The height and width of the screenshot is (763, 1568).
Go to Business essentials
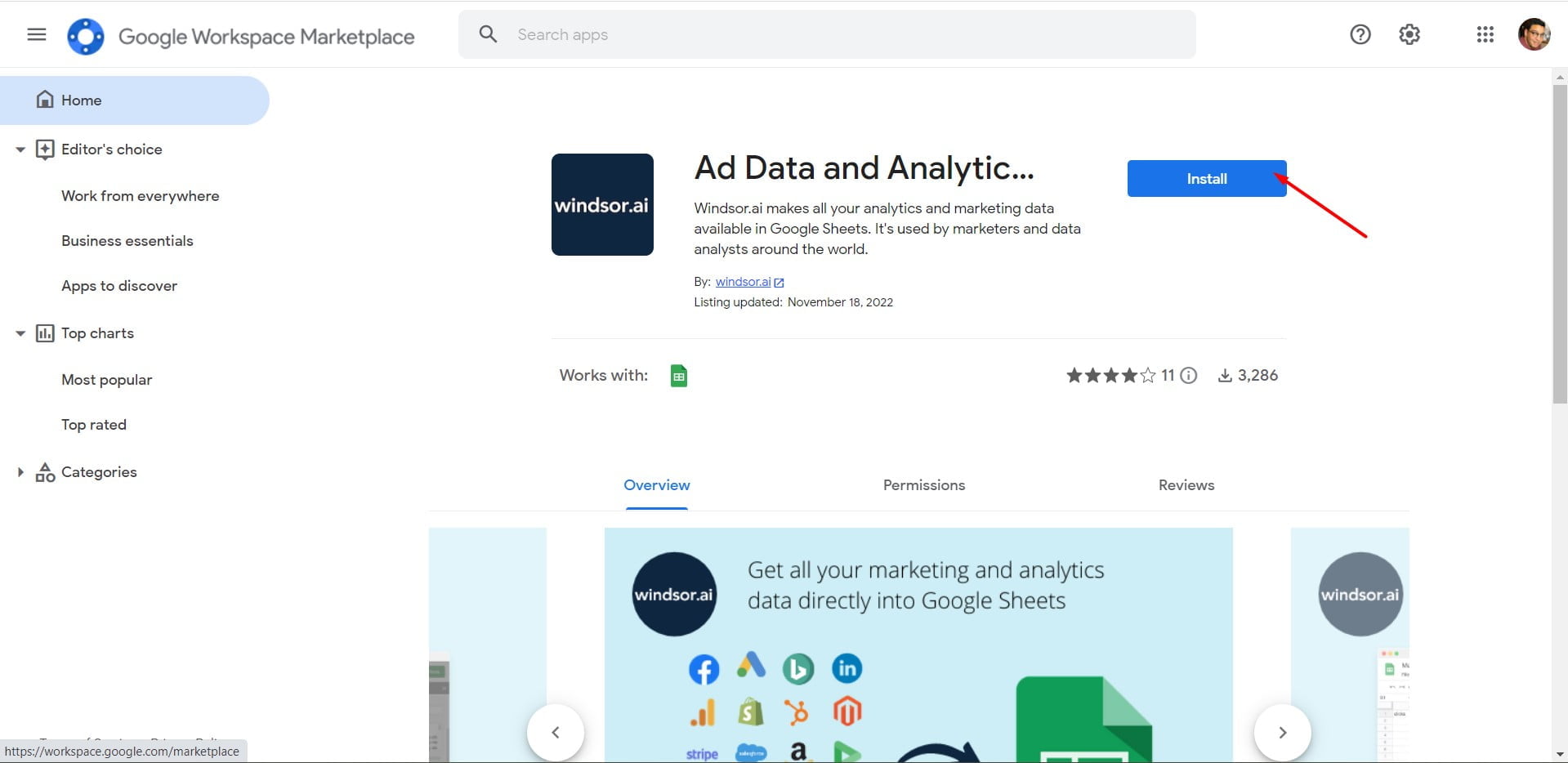127,241
